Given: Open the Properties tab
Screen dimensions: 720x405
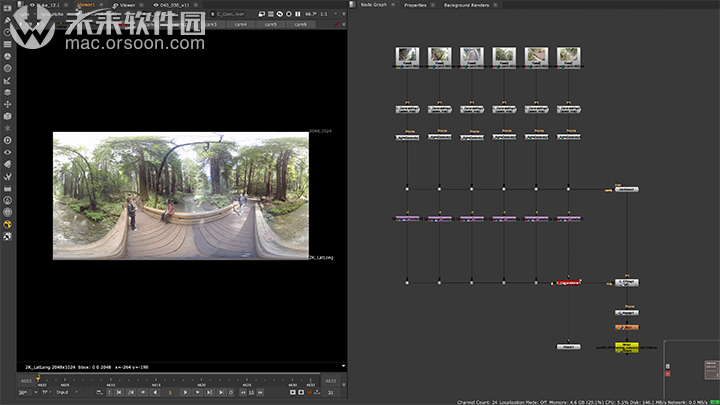Looking at the screenshot, I should point(415,5).
